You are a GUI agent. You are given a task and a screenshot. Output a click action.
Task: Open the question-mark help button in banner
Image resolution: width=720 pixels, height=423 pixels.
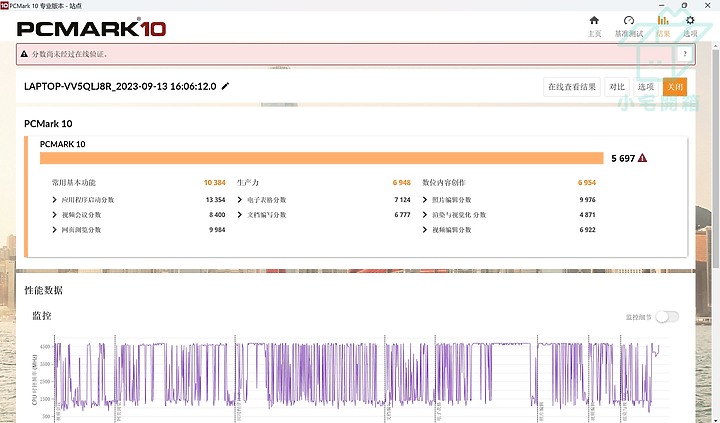685,54
